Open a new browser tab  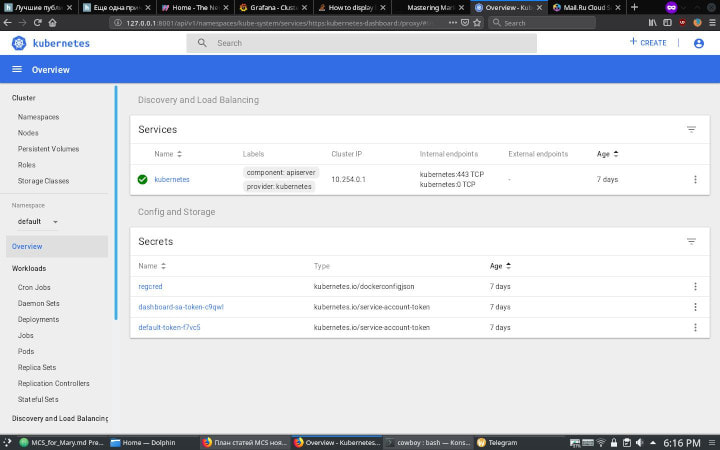click(x=634, y=7)
